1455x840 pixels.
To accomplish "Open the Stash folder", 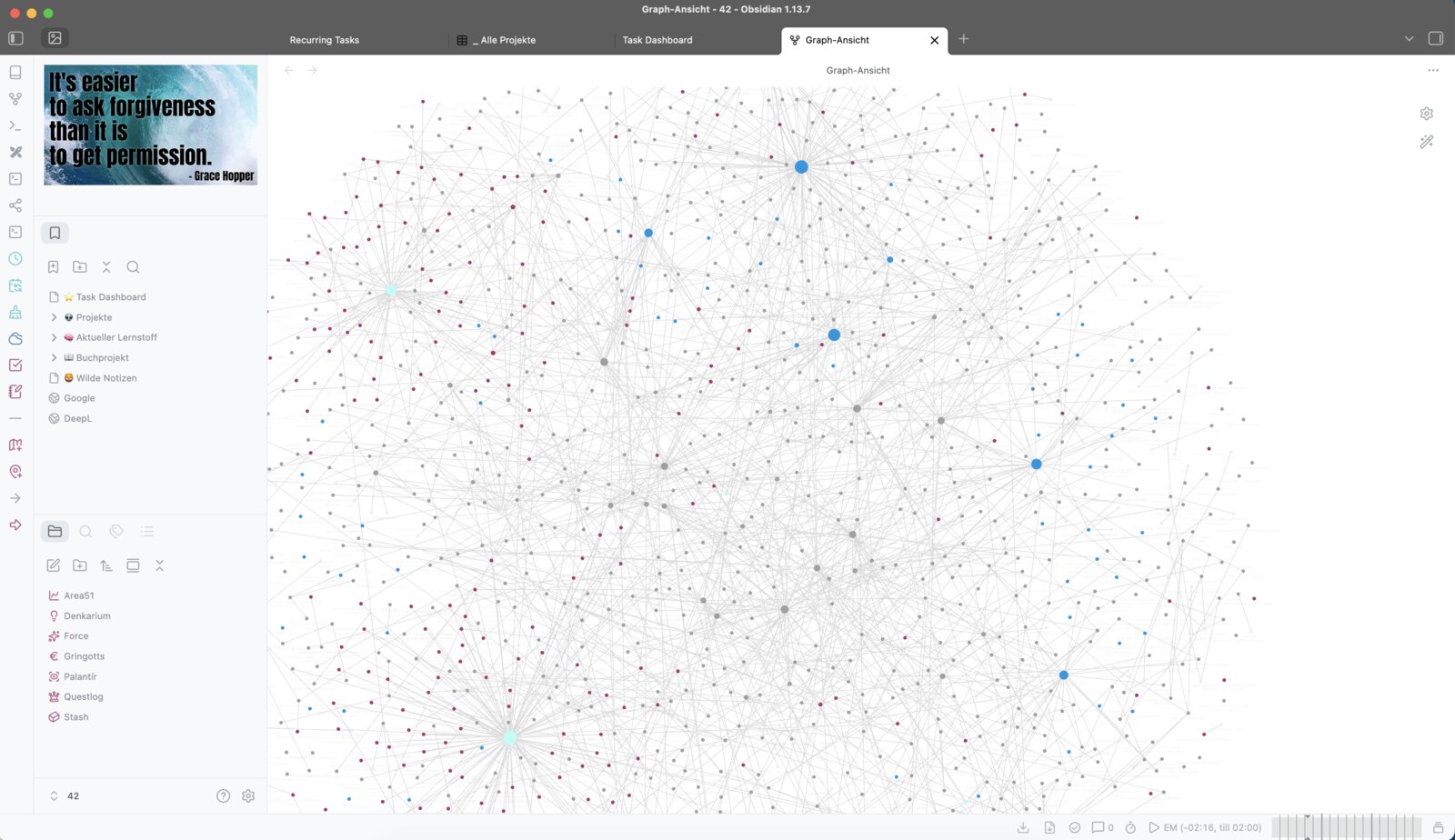I will tap(76, 717).
